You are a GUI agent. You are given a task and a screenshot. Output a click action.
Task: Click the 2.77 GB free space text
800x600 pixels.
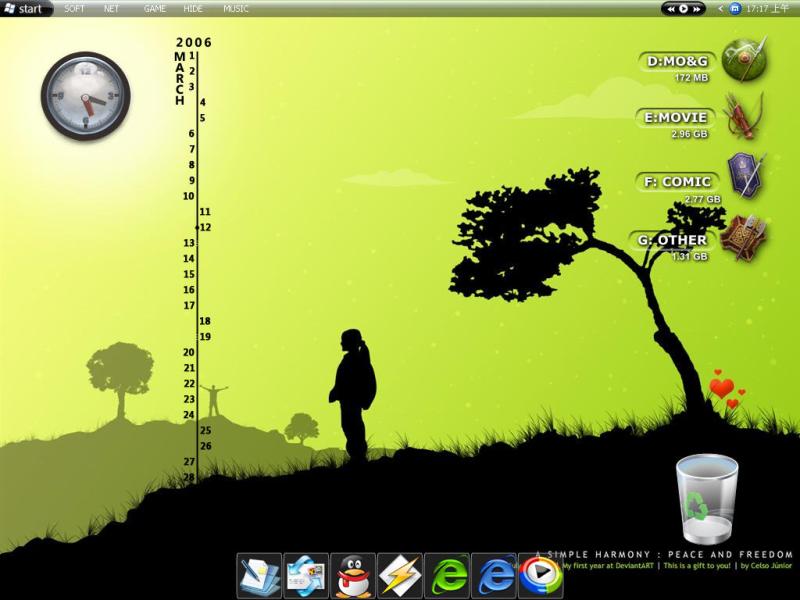coord(703,199)
